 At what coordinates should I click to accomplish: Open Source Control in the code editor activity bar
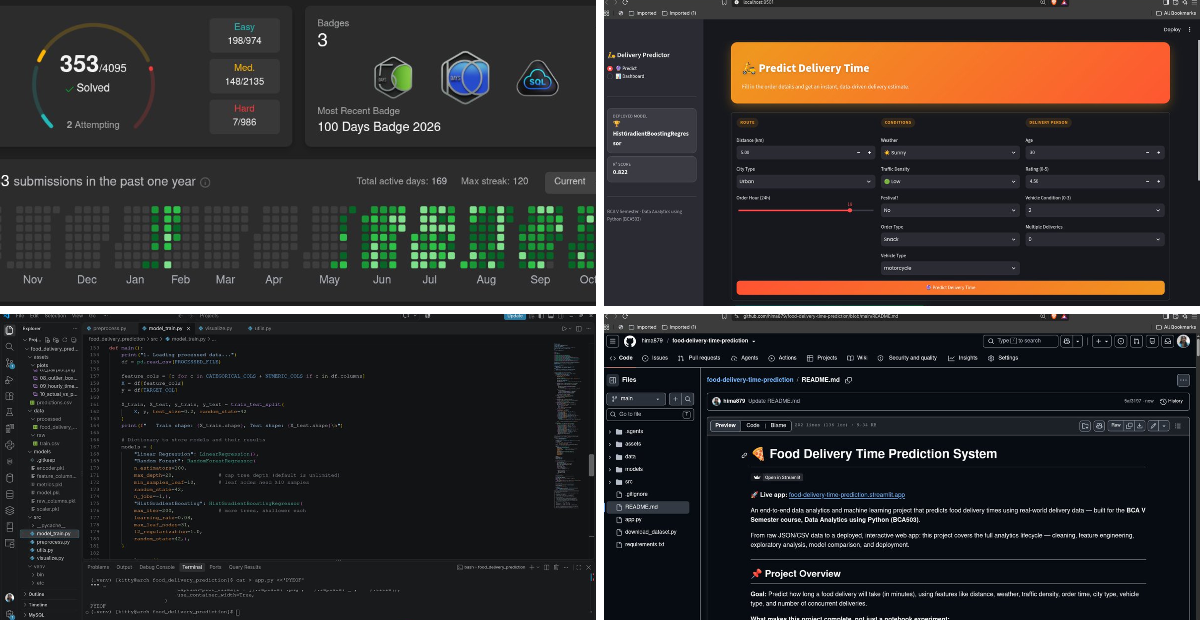(x=8, y=362)
